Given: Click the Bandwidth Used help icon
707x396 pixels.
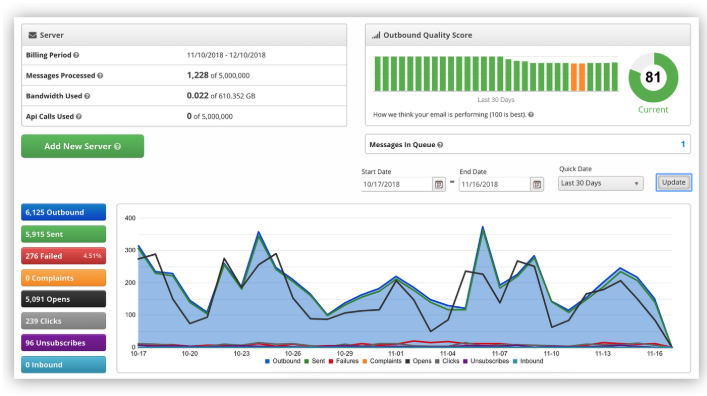Looking at the screenshot, I should 87,96.
